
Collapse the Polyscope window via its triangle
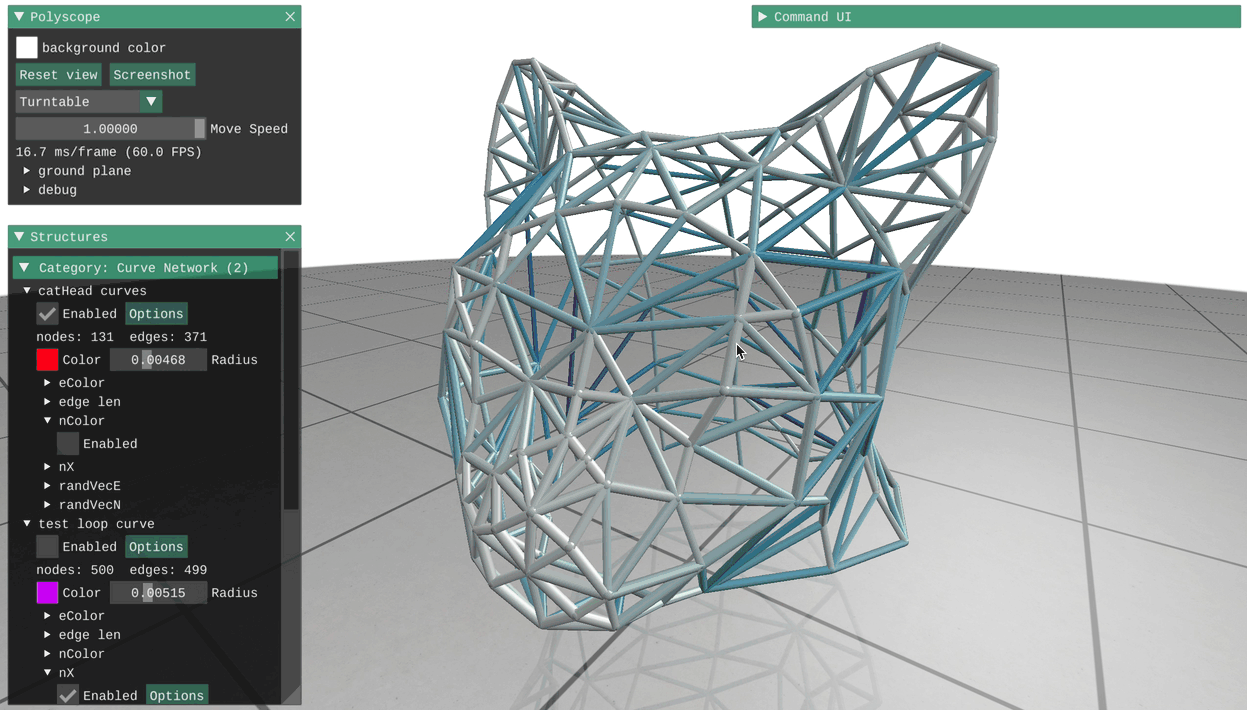coord(19,17)
